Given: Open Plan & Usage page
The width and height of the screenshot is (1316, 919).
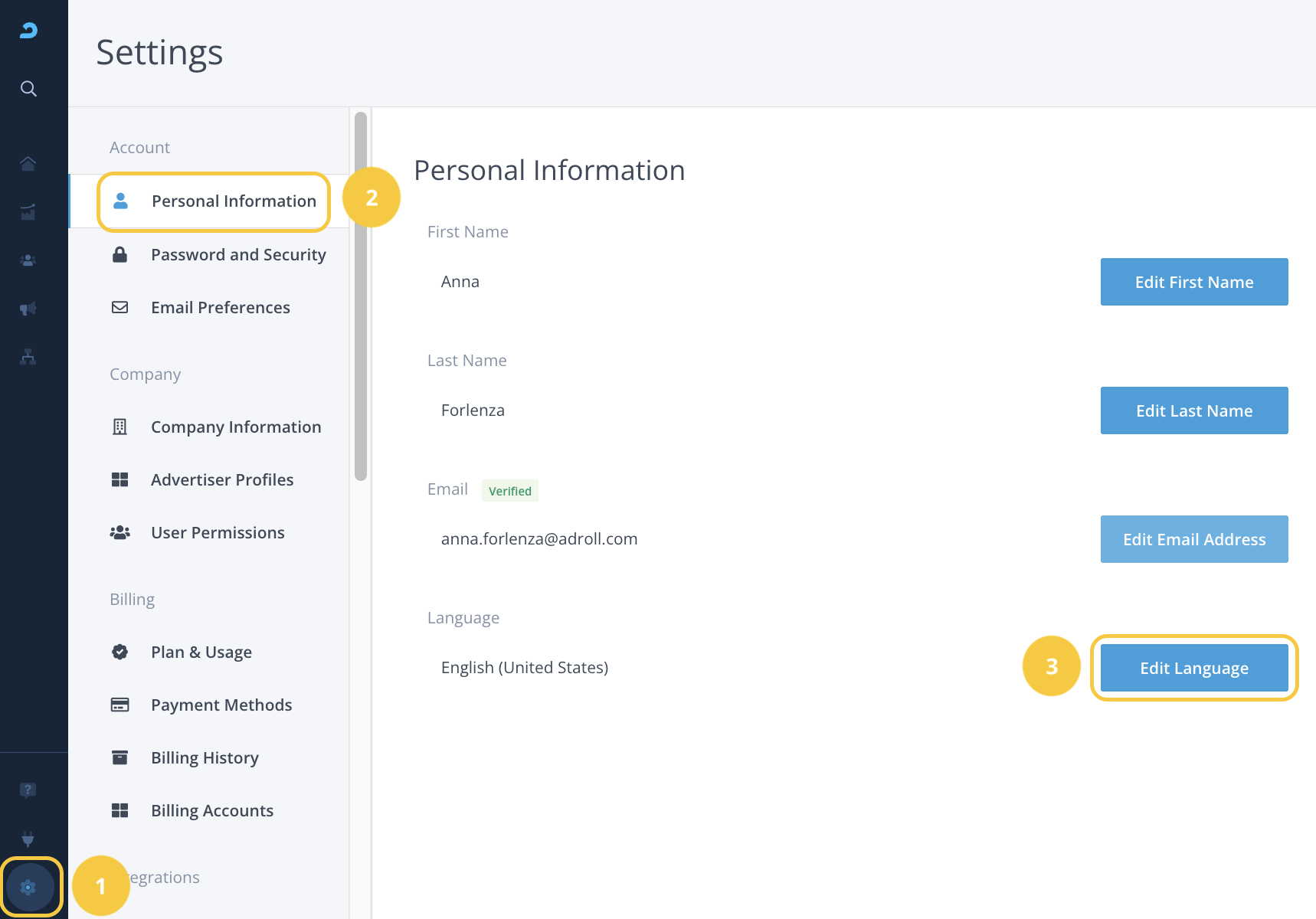Looking at the screenshot, I should (x=201, y=652).
